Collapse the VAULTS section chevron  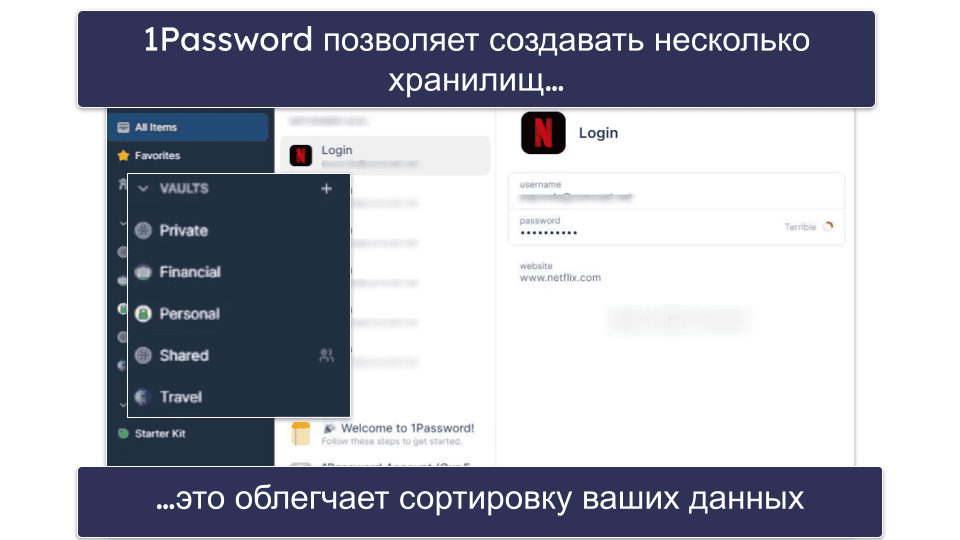point(143,189)
